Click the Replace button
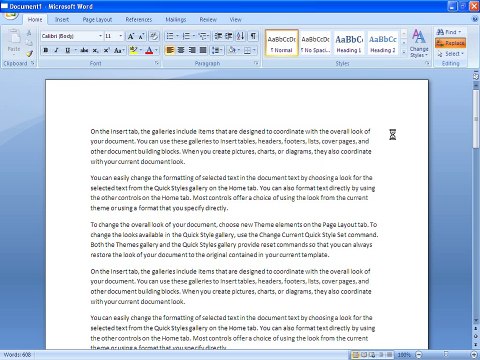The height and width of the screenshot is (360, 480). (450, 43)
